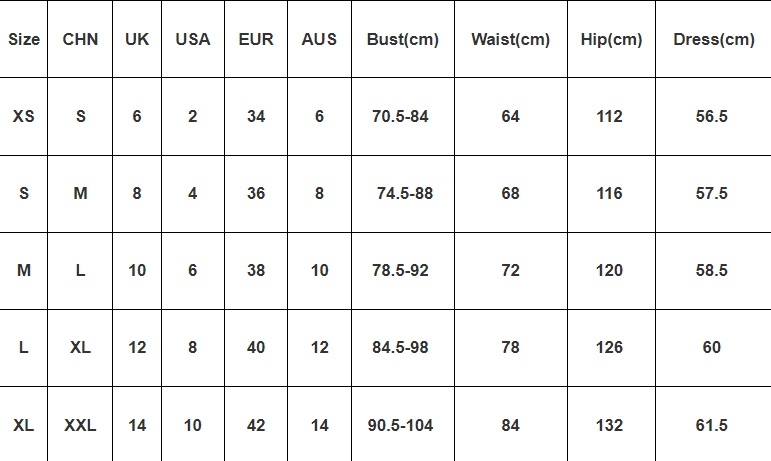Click the bust range 74.5-88
The width and height of the screenshot is (771, 461).
click(405, 193)
